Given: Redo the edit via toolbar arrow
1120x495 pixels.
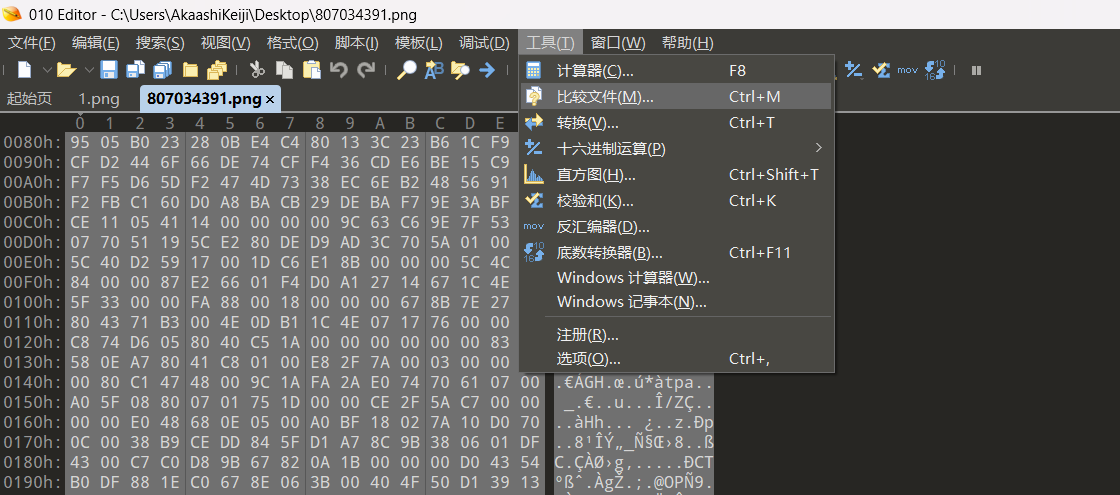Looking at the screenshot, I should 366,70.
